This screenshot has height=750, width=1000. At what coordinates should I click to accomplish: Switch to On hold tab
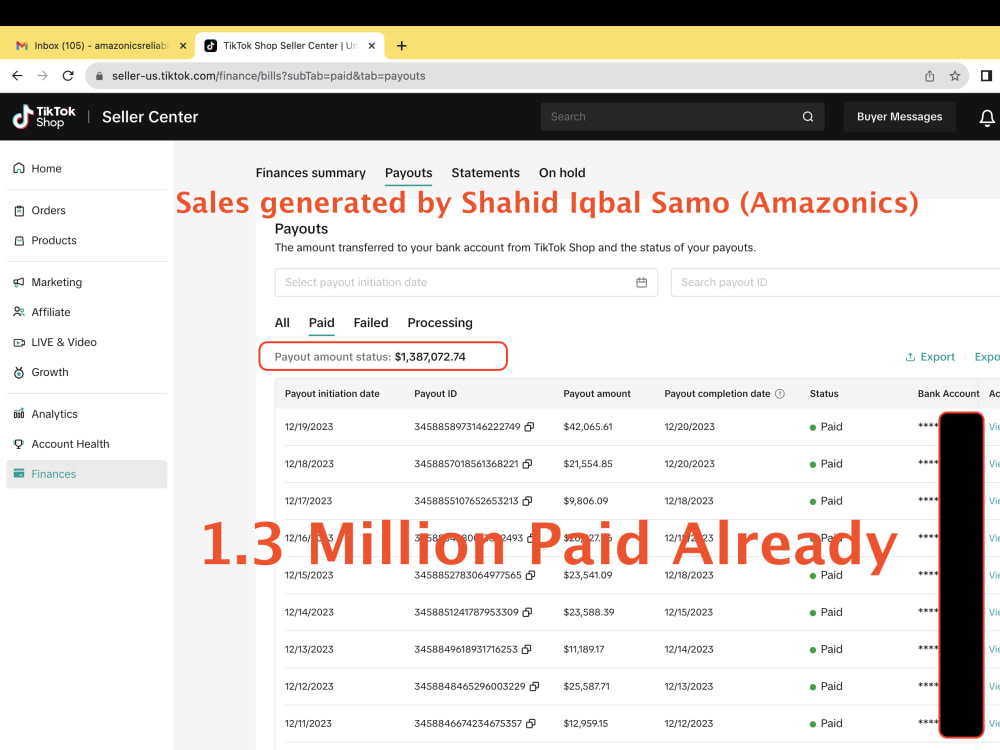click(x=562, y=173)
